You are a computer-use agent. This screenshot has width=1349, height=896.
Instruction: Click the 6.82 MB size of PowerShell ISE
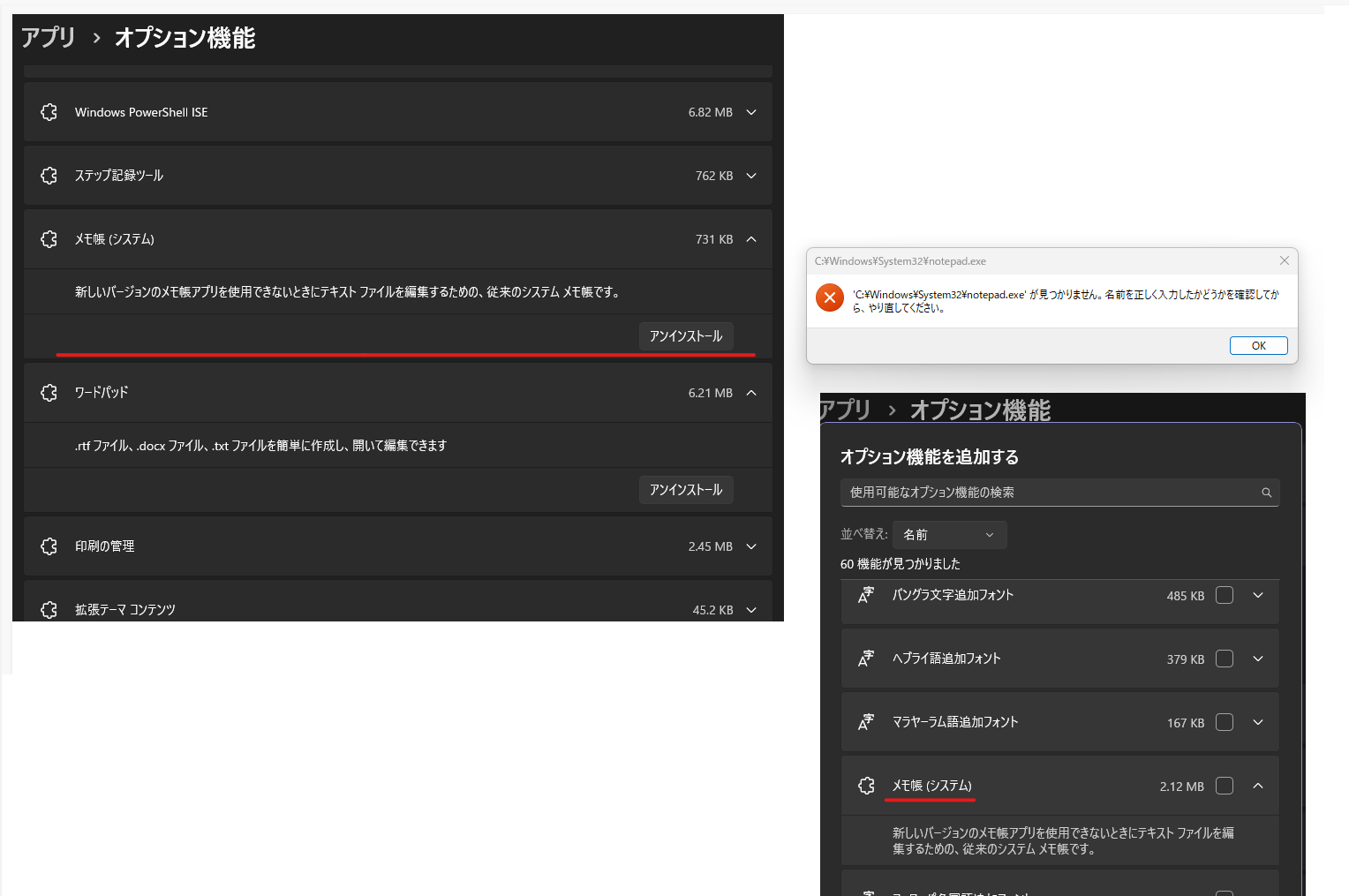click(x=711, y=112)
